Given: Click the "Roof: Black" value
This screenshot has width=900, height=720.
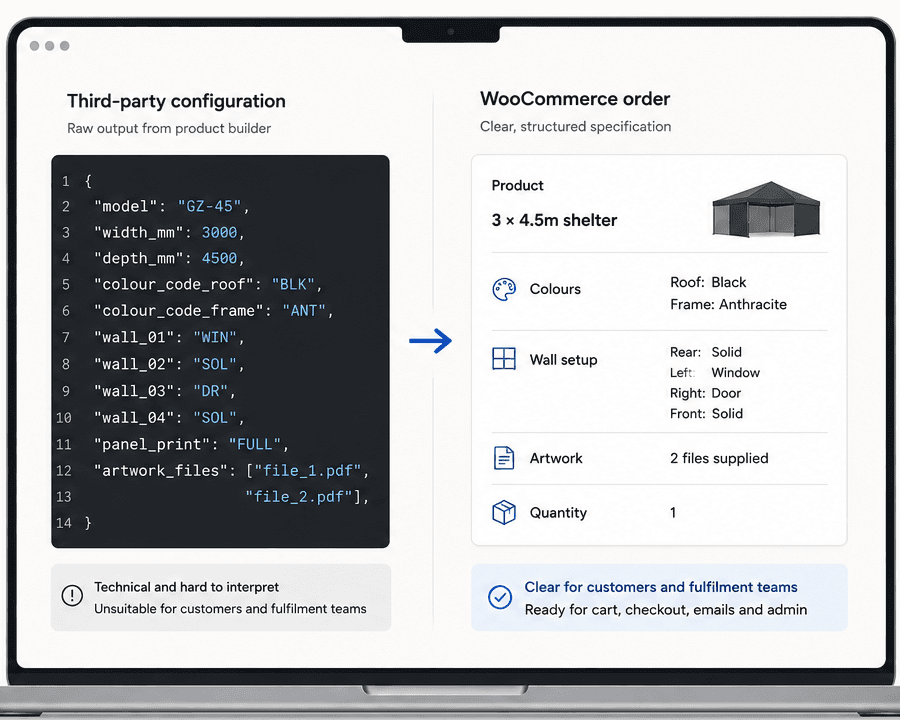Looking at the screenshot, I should point(708,282).
